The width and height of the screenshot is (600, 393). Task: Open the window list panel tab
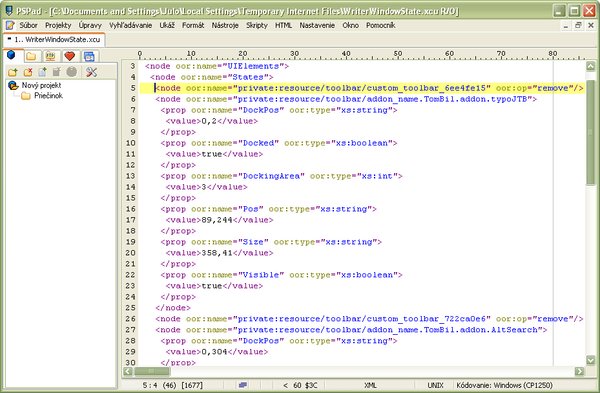89,57
